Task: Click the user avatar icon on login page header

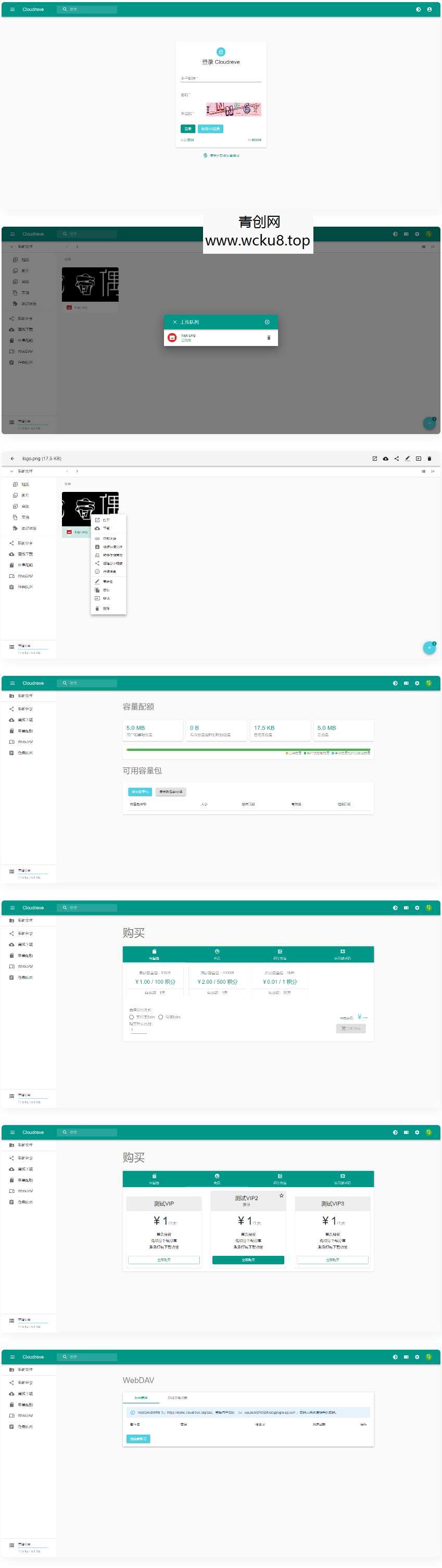Action: [x=428, y=9]
